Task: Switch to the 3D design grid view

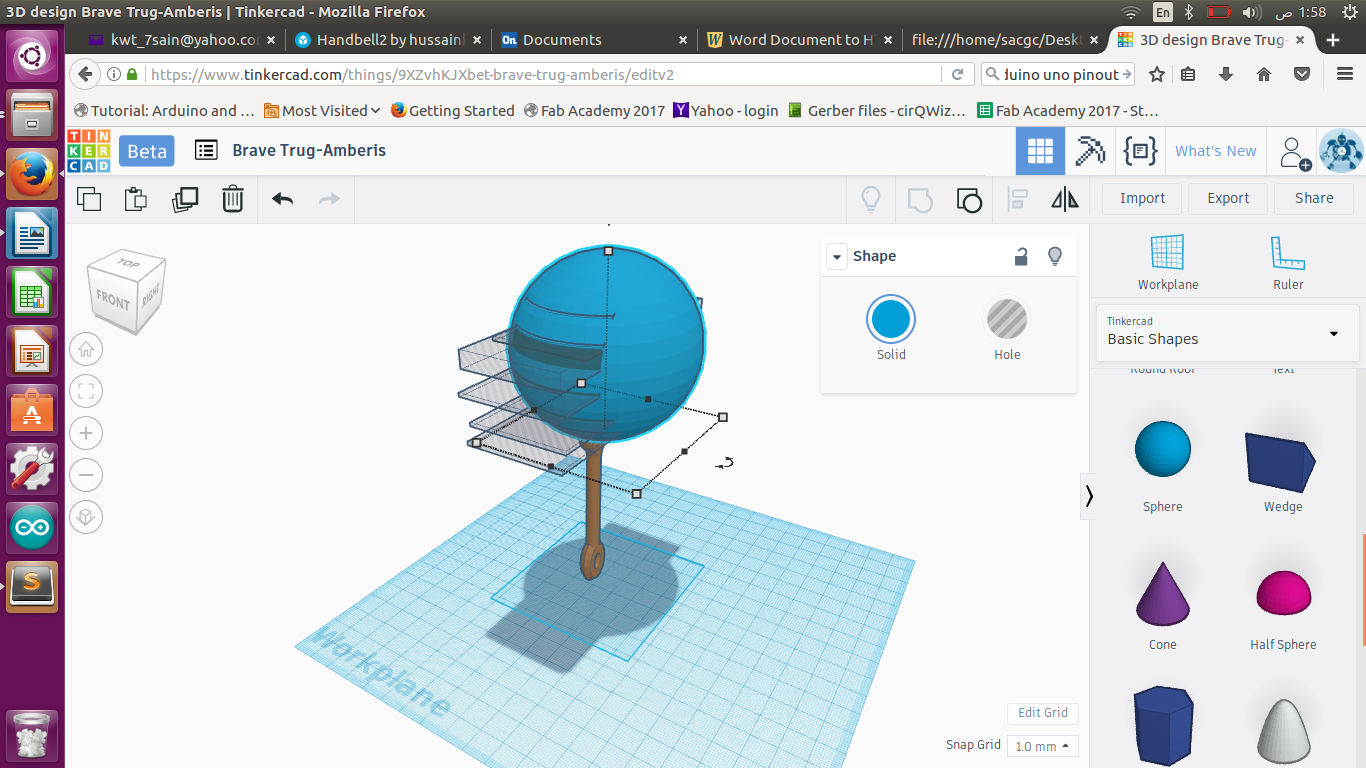Action: click(1040, 151)
